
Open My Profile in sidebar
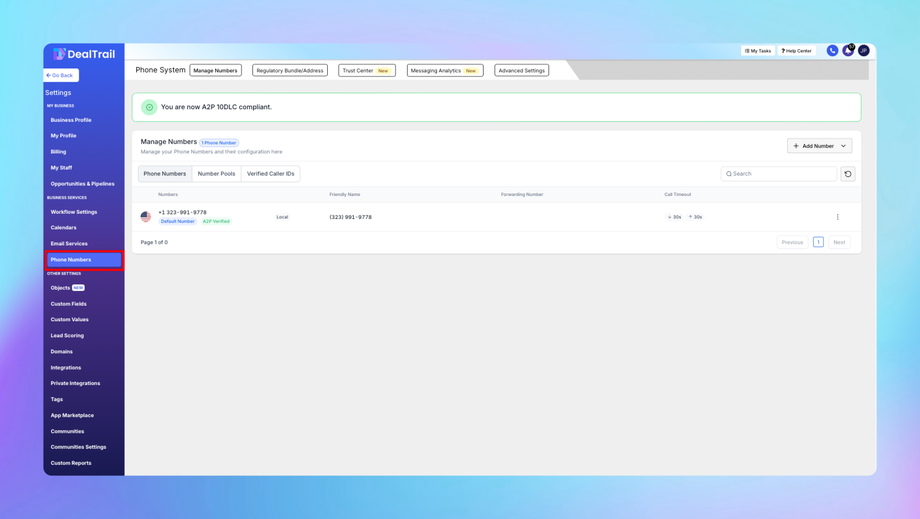[63, 136]
